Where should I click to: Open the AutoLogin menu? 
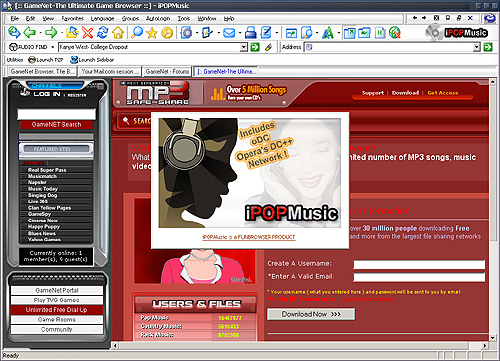click(158, 18)
